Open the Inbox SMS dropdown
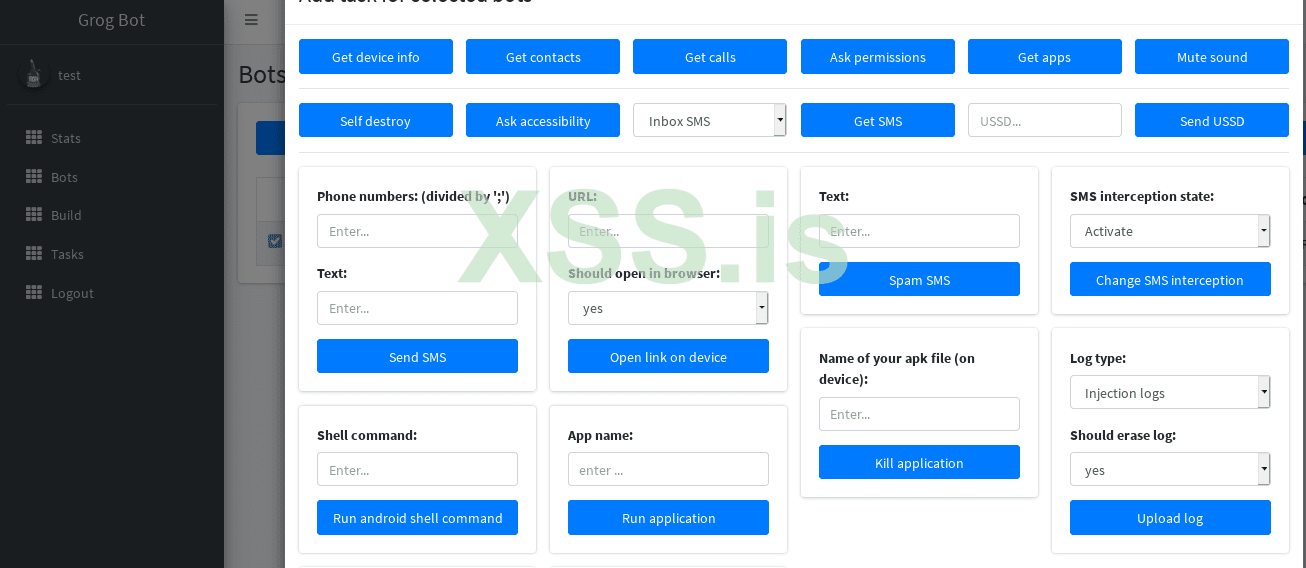Screen dimensions: 1306x568 click(710, 120)
